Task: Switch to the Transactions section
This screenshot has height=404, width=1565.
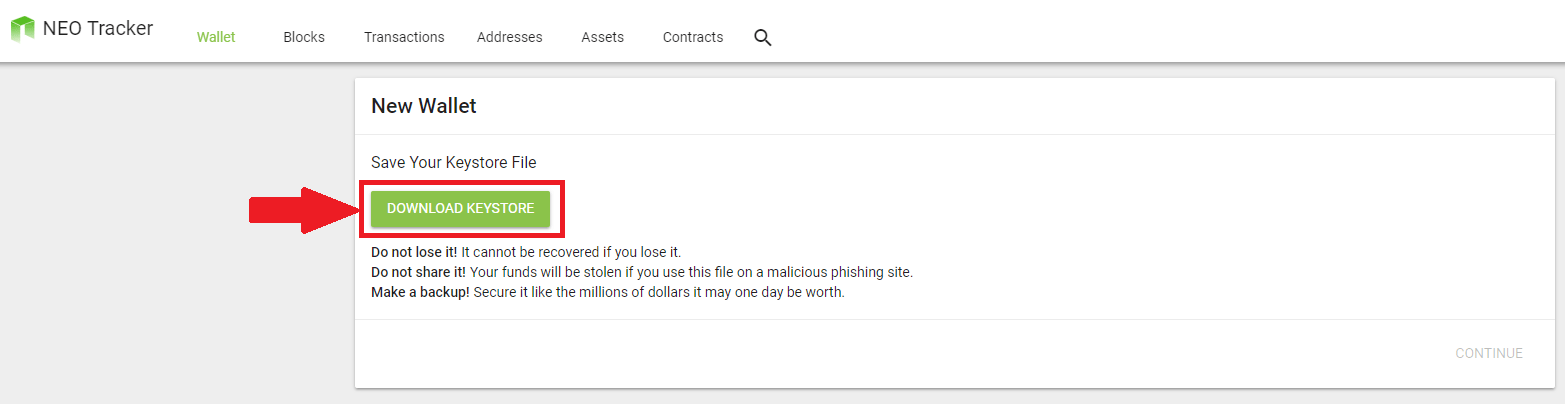Action: (404, 37)
